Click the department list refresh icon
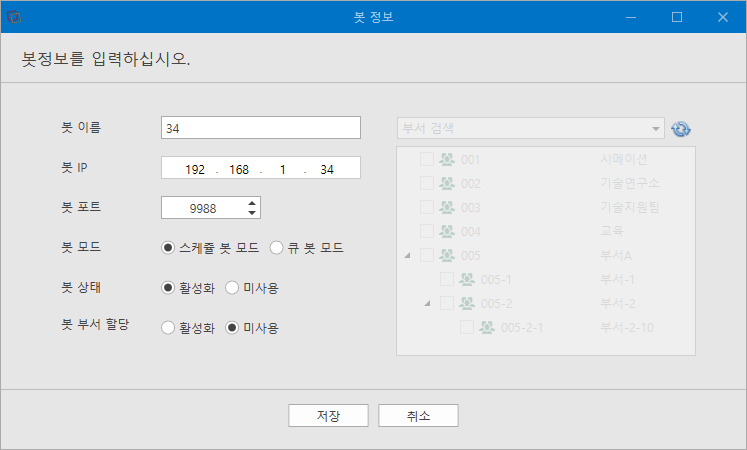The height and width of the screenshot is (450, 747). tap(681, 129)
